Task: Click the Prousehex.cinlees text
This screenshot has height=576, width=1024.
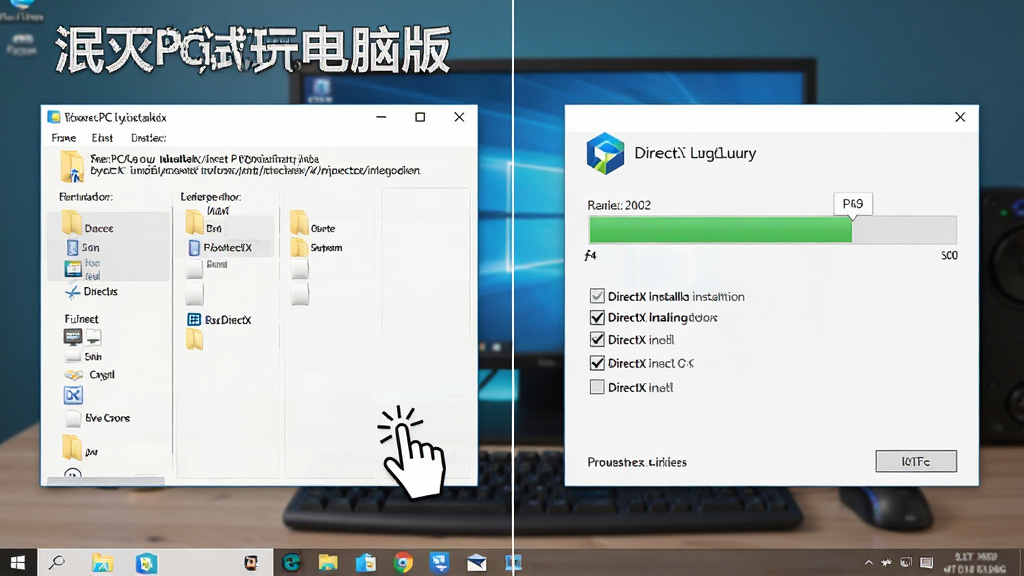Action: (637, 462)
